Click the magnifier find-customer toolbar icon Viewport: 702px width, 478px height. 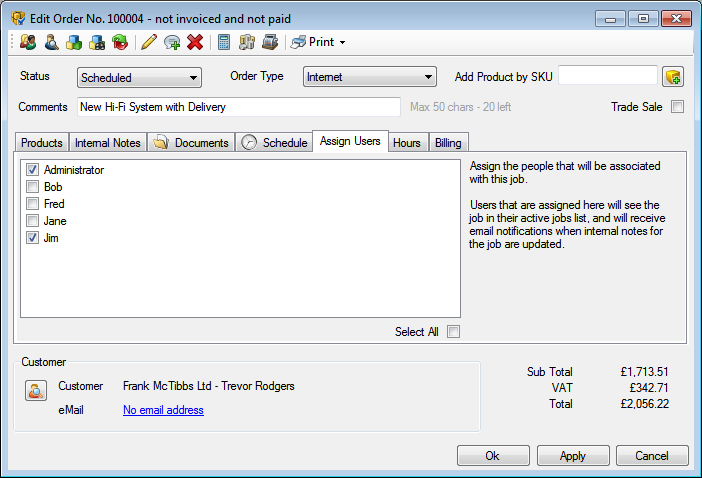[x=51, y=42]
